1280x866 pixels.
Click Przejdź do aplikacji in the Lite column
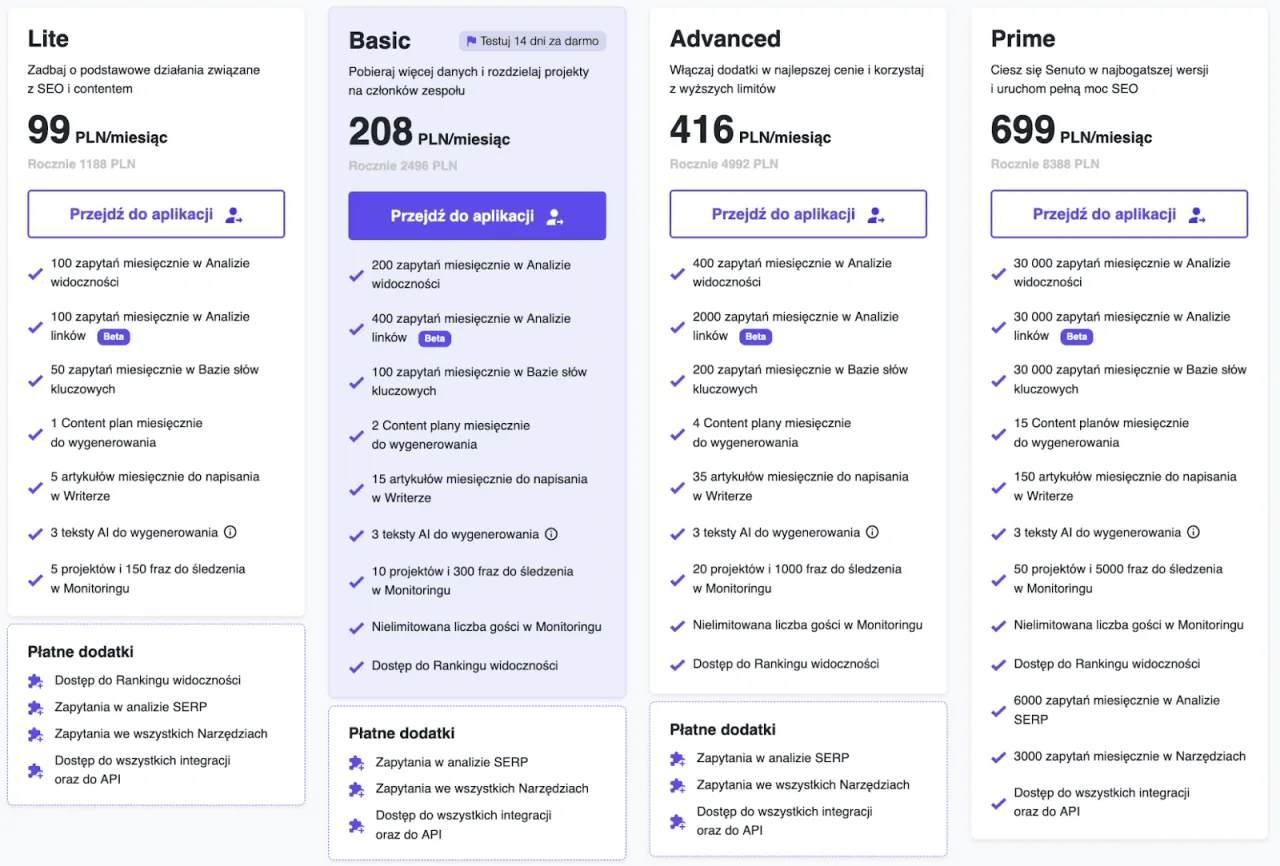pos(156,214)
